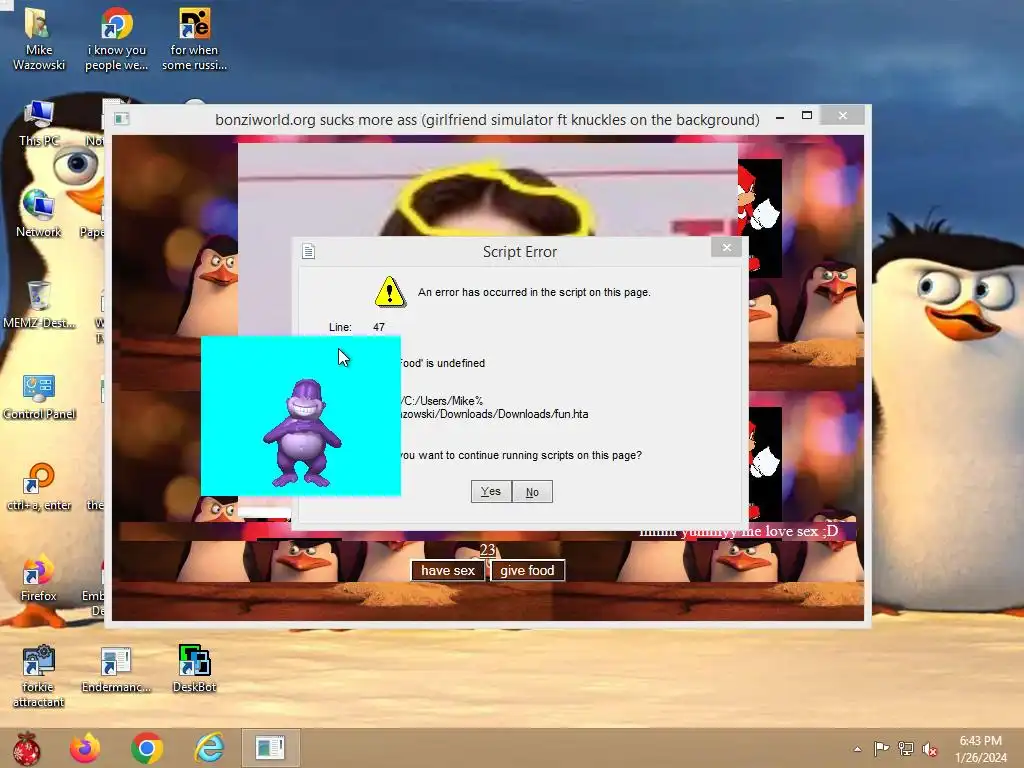Open the network tray icon
The image size is (1024, 768).
pos(906,749)
